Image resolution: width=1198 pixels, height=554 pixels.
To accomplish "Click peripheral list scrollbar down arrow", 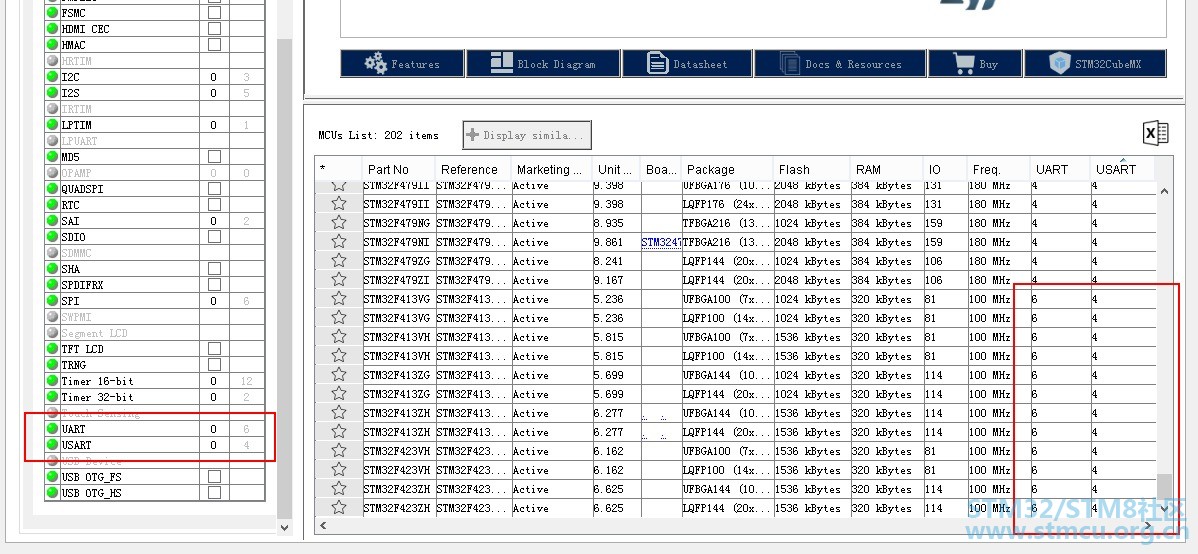I will [284, 526].
